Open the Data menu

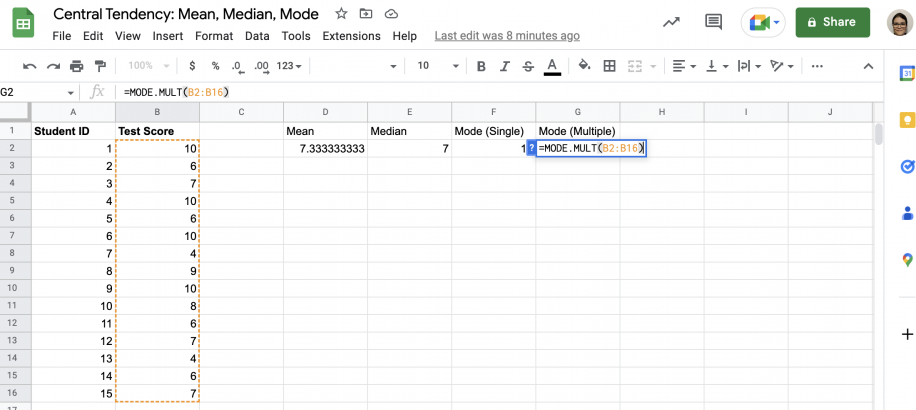click(x=257, y=36)
